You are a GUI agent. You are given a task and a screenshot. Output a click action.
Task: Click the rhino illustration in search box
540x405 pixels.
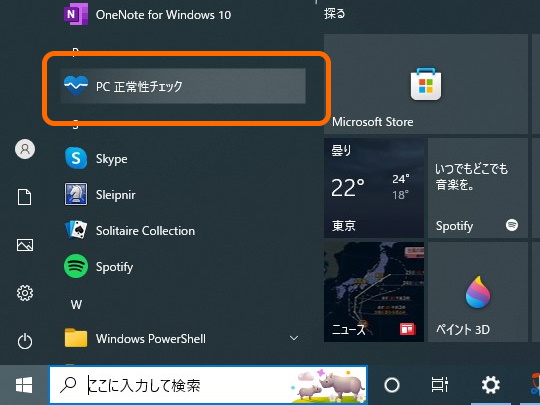(x=328, y=385)
